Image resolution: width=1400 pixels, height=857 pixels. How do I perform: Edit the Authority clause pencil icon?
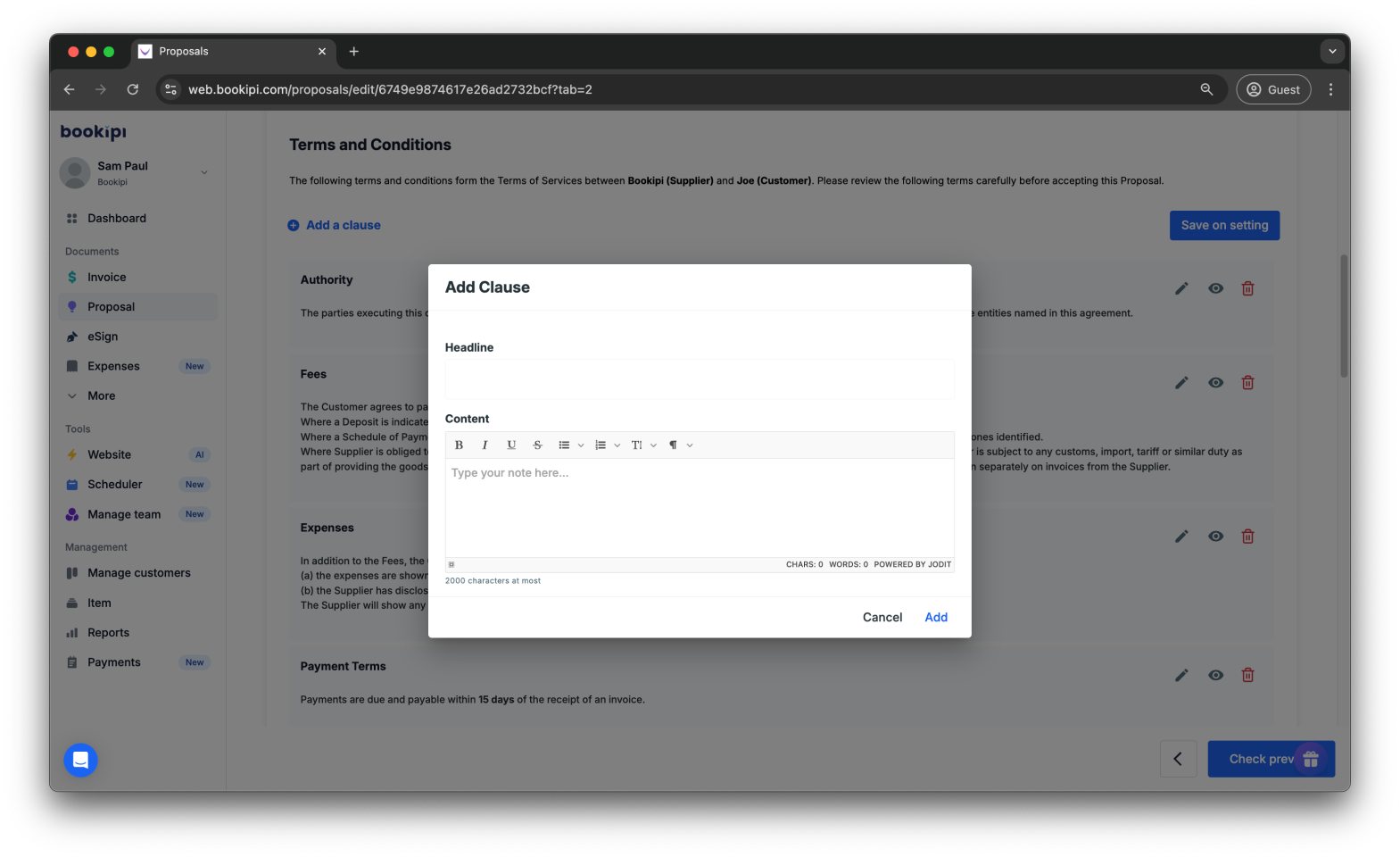(1181, 288)
